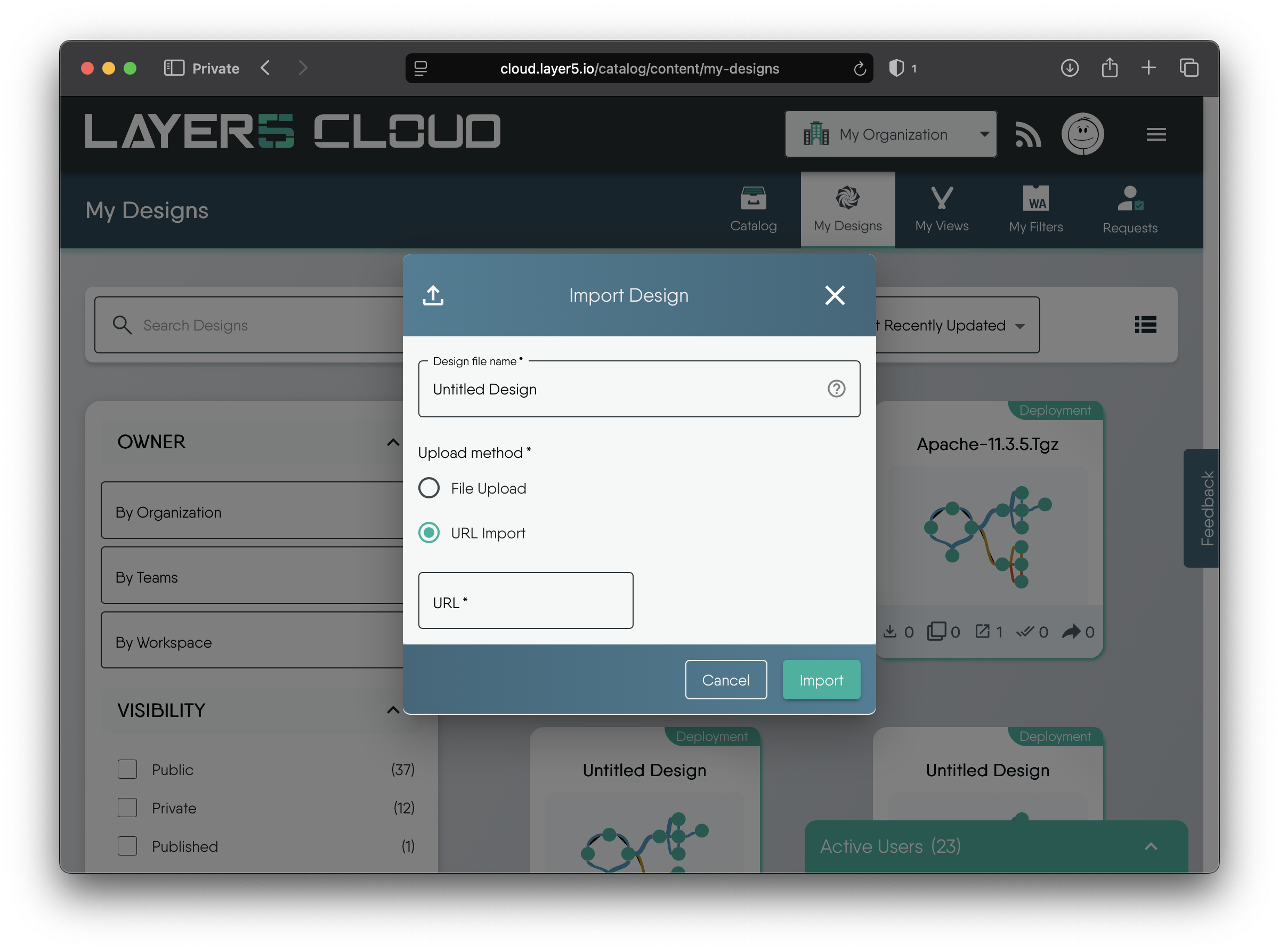Click the URL input field

click(x=525, y=601)
